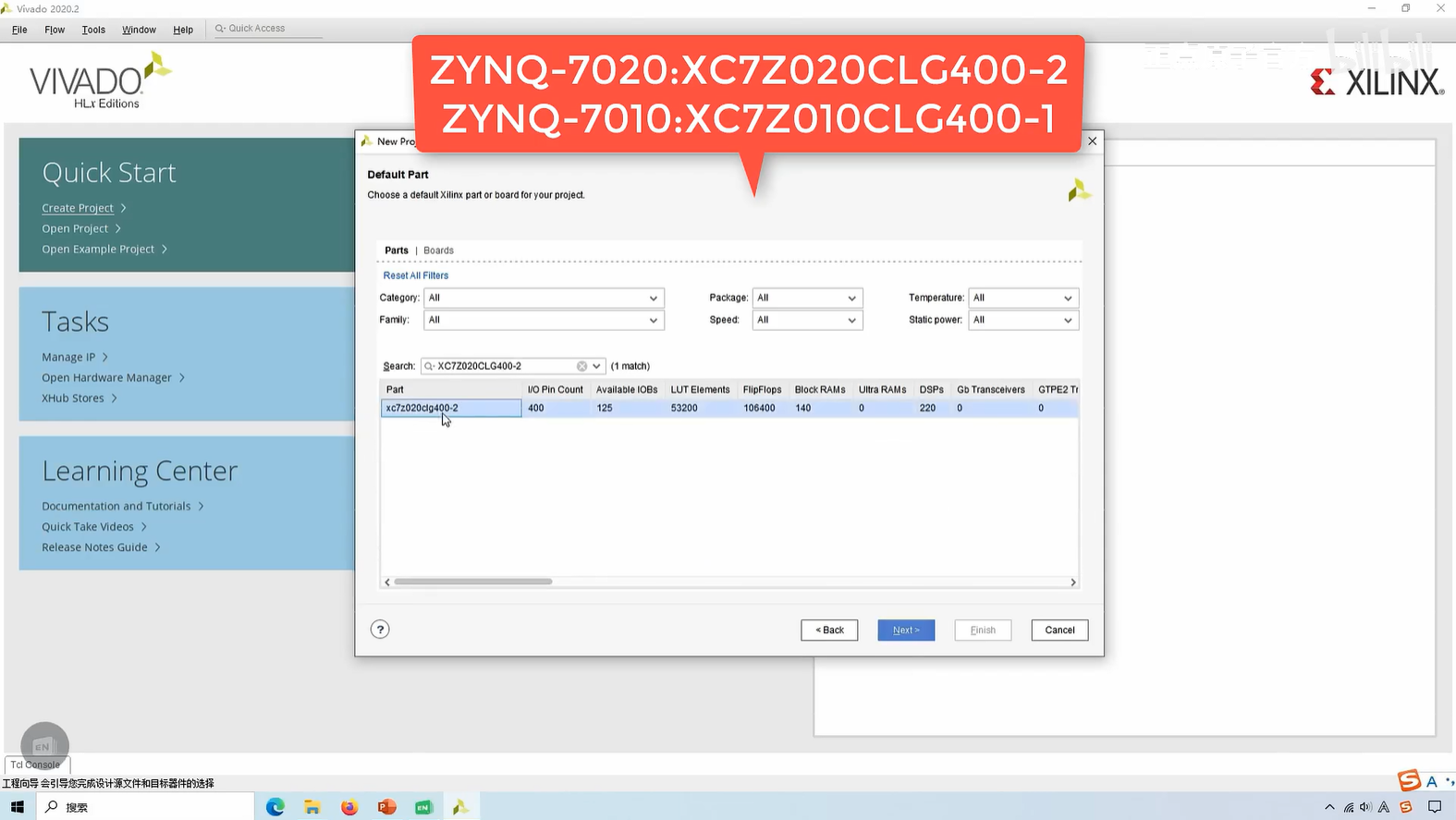Screen dimensions: 1456x820
Task: Click the horizontal scrollbar thumb in parts table
Action: click(x=473, y=581)
